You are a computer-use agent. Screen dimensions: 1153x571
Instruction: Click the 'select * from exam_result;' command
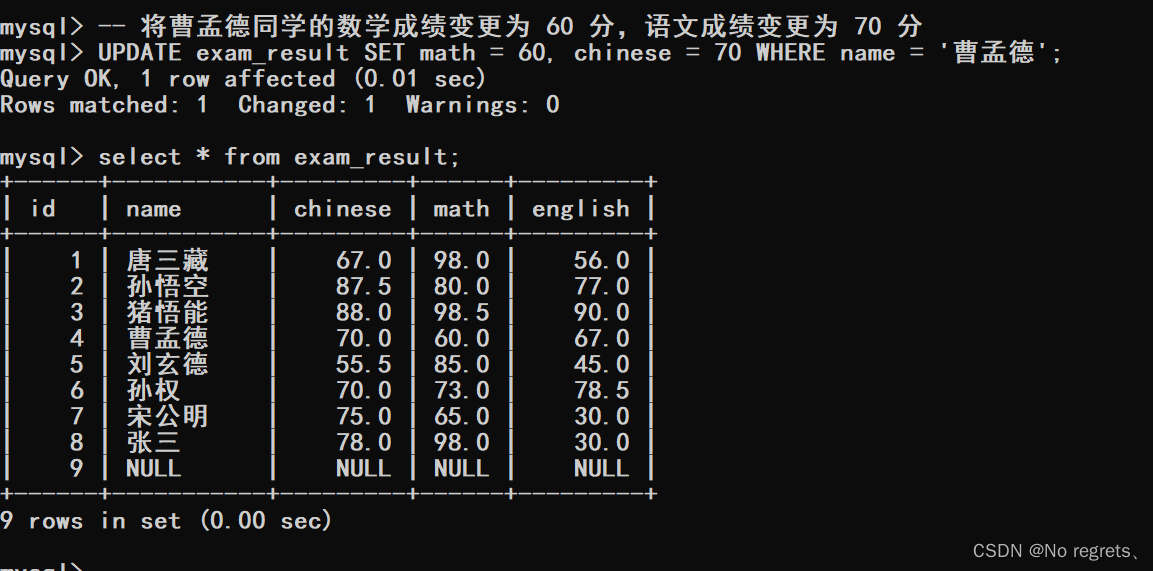click(279, 157)
